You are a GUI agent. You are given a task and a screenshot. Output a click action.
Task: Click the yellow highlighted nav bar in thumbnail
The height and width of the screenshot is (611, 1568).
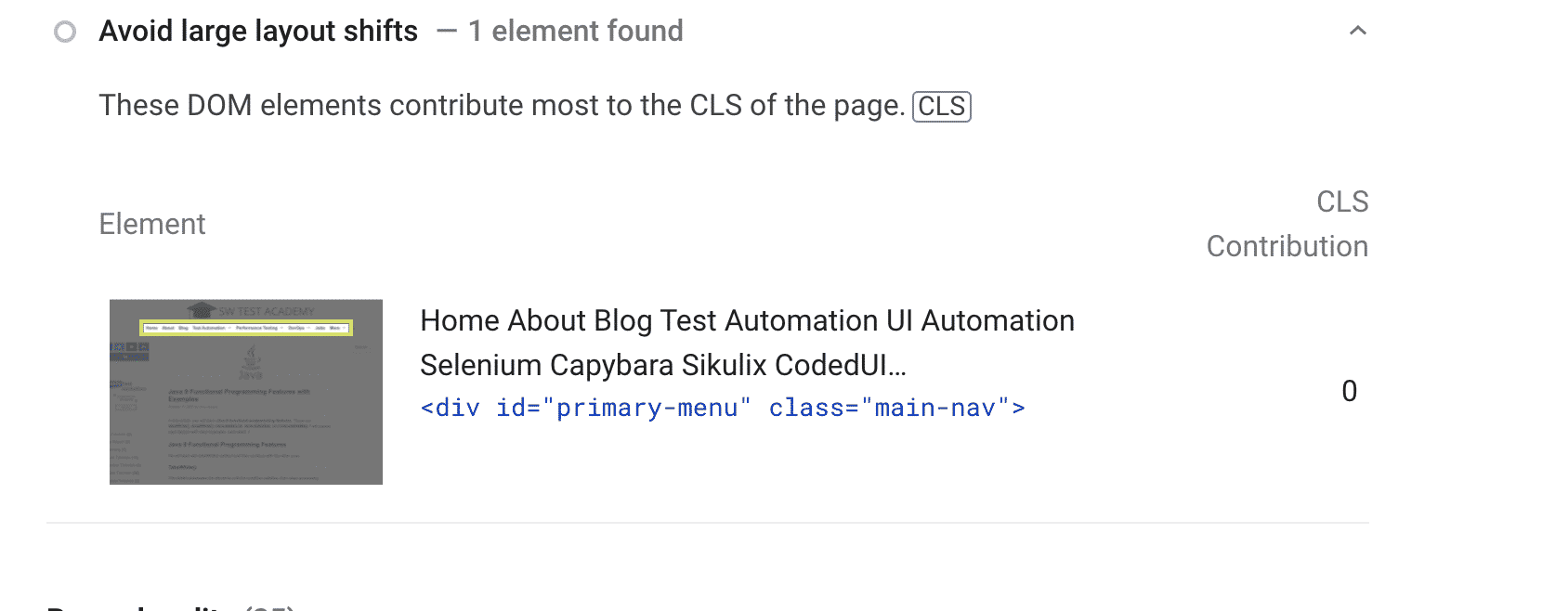246,328
